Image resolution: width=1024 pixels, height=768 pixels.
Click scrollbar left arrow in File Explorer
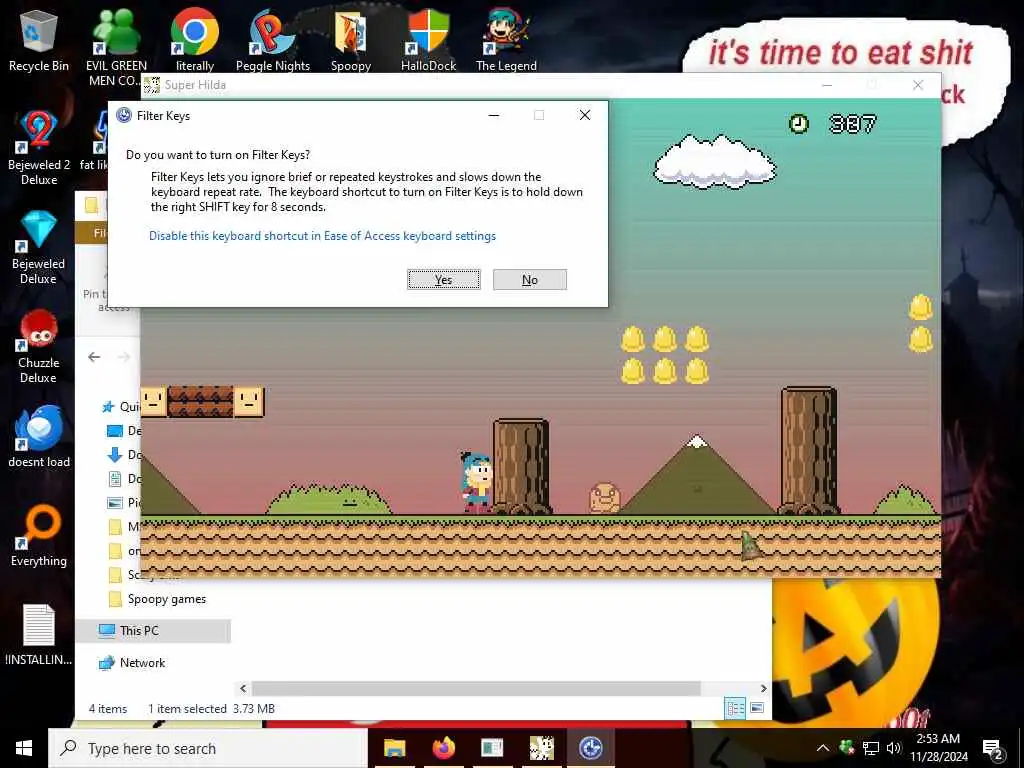click(x=243, y=688)
